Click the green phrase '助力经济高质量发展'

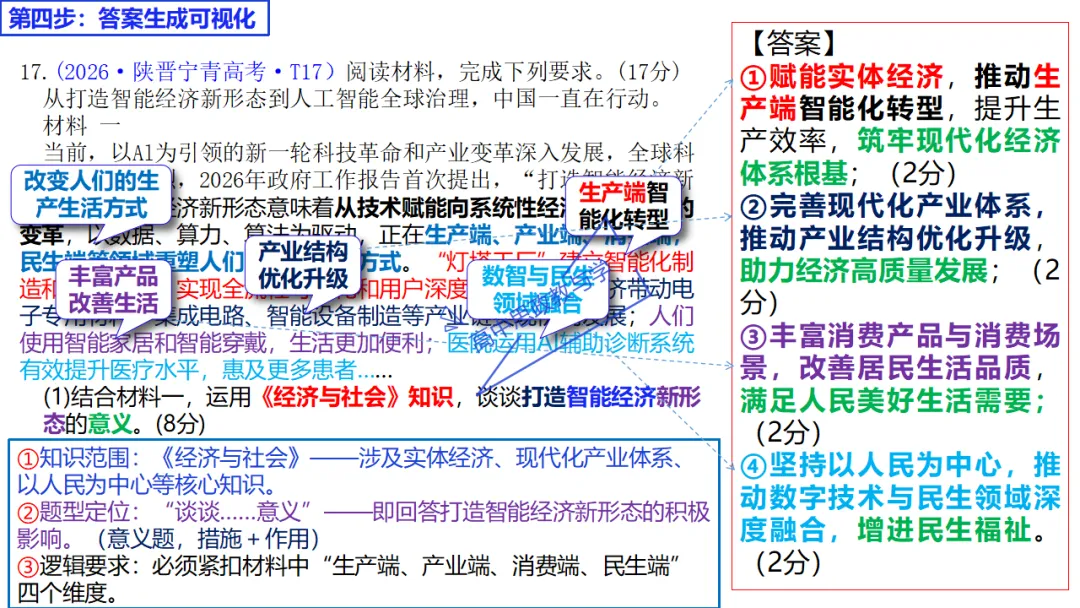coord(864,271)
